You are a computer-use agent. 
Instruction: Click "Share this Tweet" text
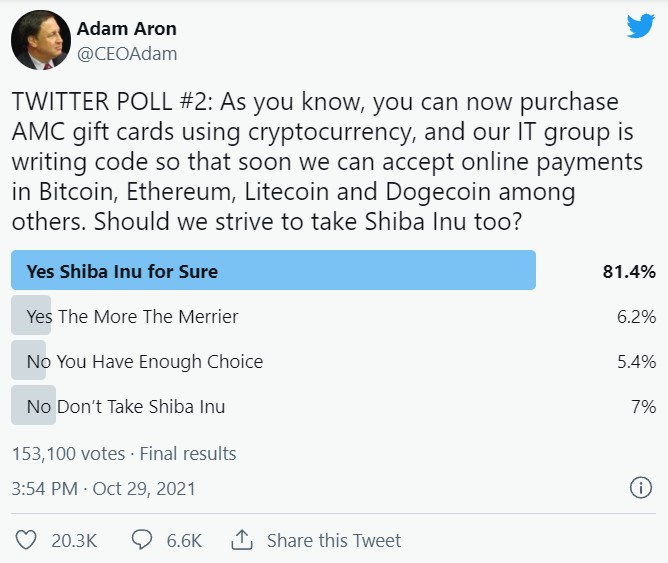334,541
